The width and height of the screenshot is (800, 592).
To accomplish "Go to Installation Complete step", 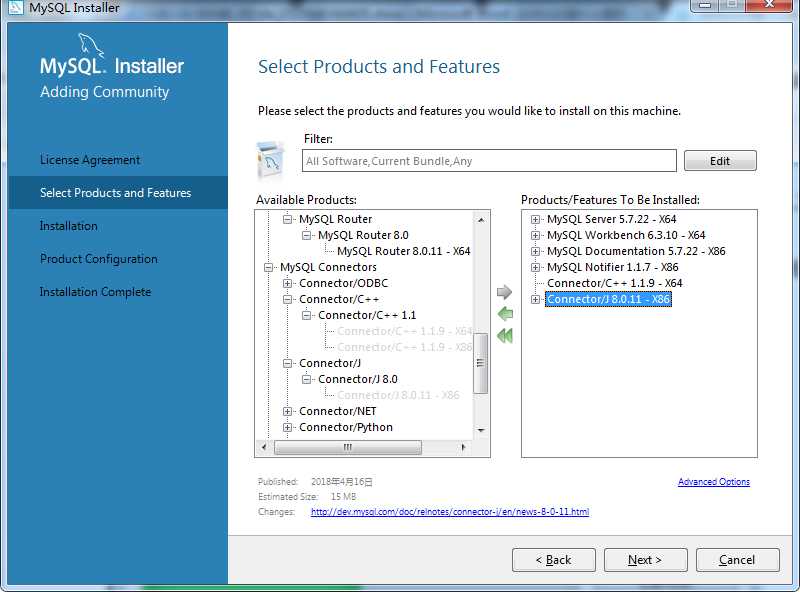I will point(95,292).
